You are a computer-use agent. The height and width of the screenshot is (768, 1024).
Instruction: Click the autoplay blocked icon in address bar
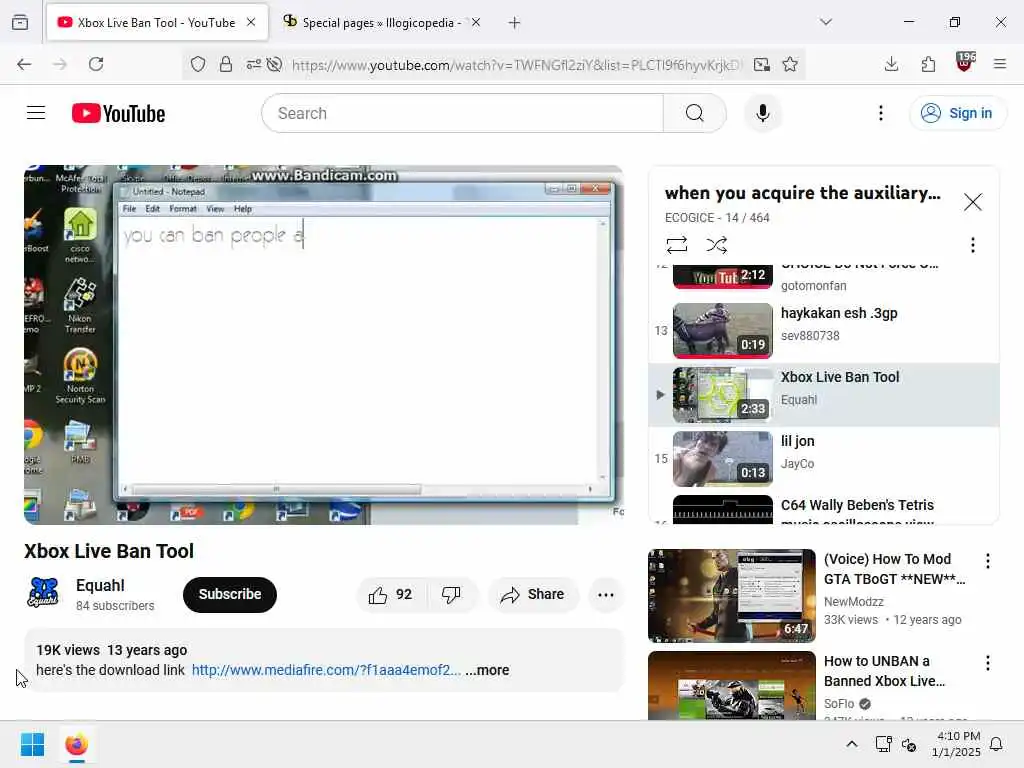coord(275,64)
